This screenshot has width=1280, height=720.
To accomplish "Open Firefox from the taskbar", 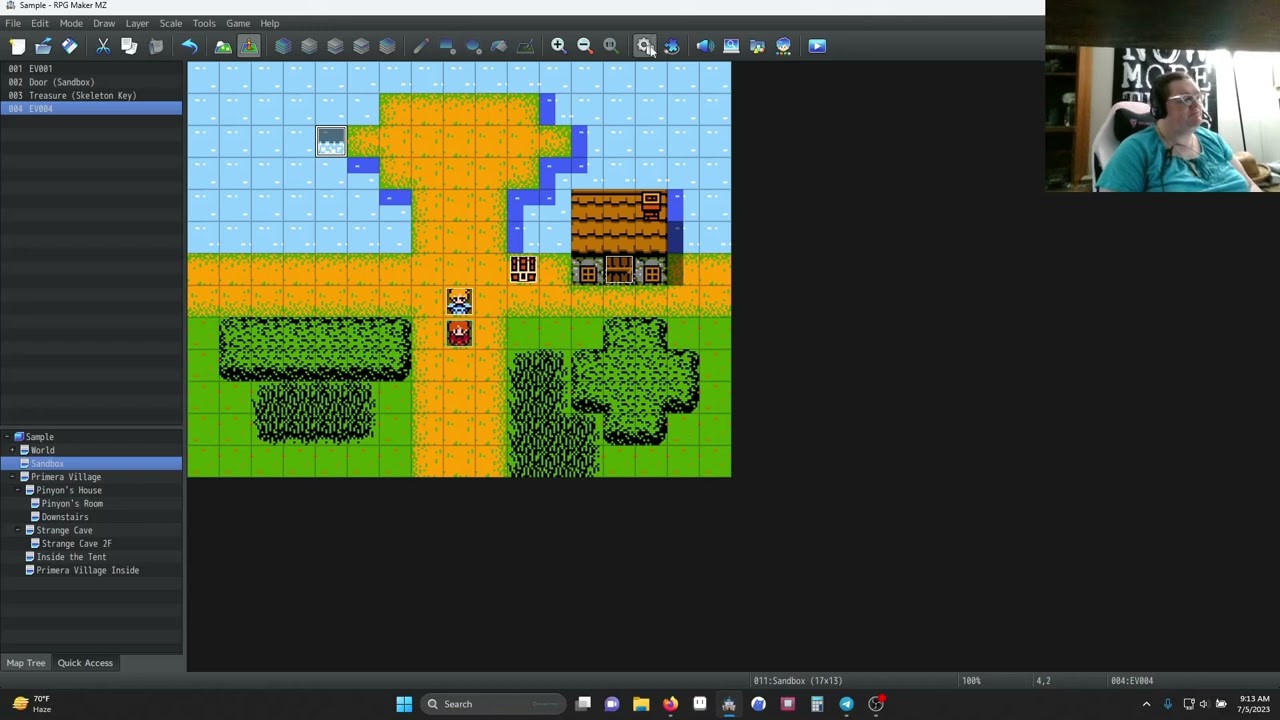I will pos(670,704).
